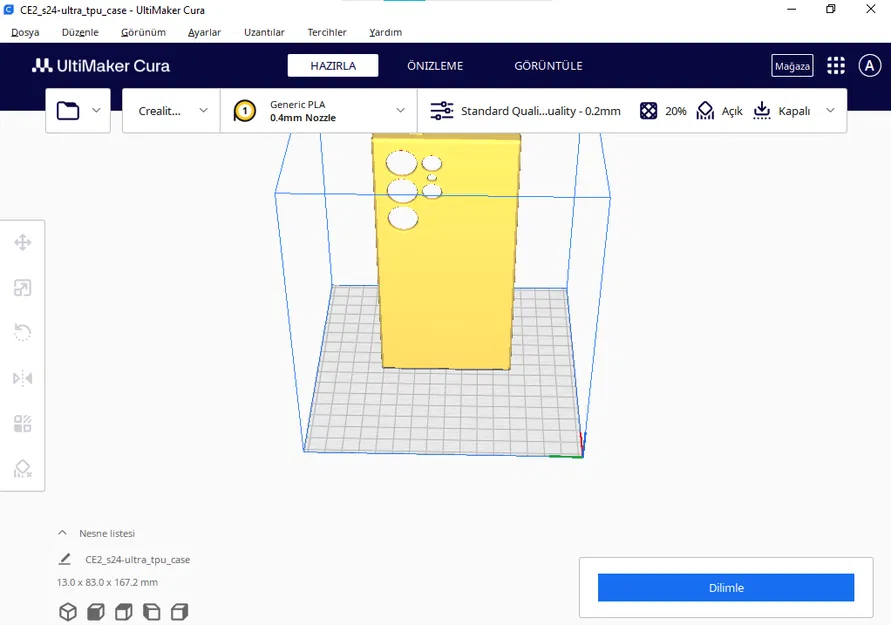Switch to front view cube icon
Image resolution: width=891 pixels, height=625 pixels.
pos(96,612)
